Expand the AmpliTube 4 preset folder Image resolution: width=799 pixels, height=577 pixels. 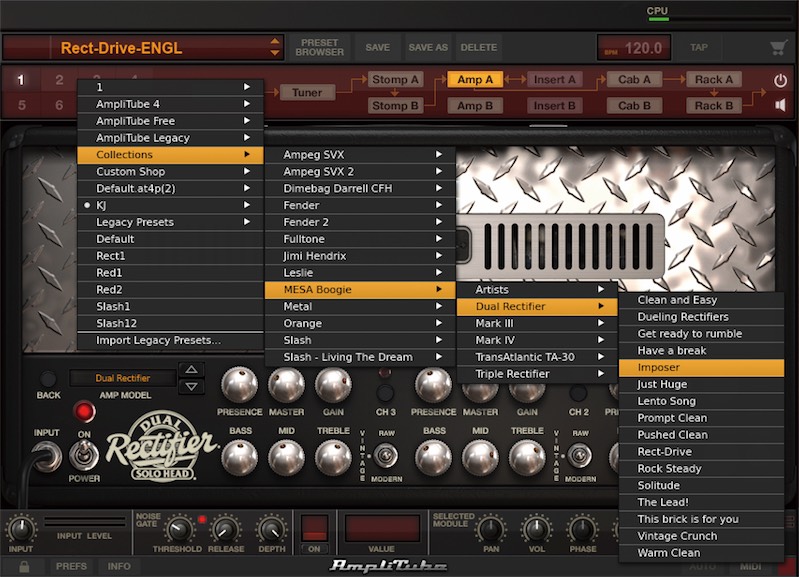pyautogui.click(x=170, y=104)
